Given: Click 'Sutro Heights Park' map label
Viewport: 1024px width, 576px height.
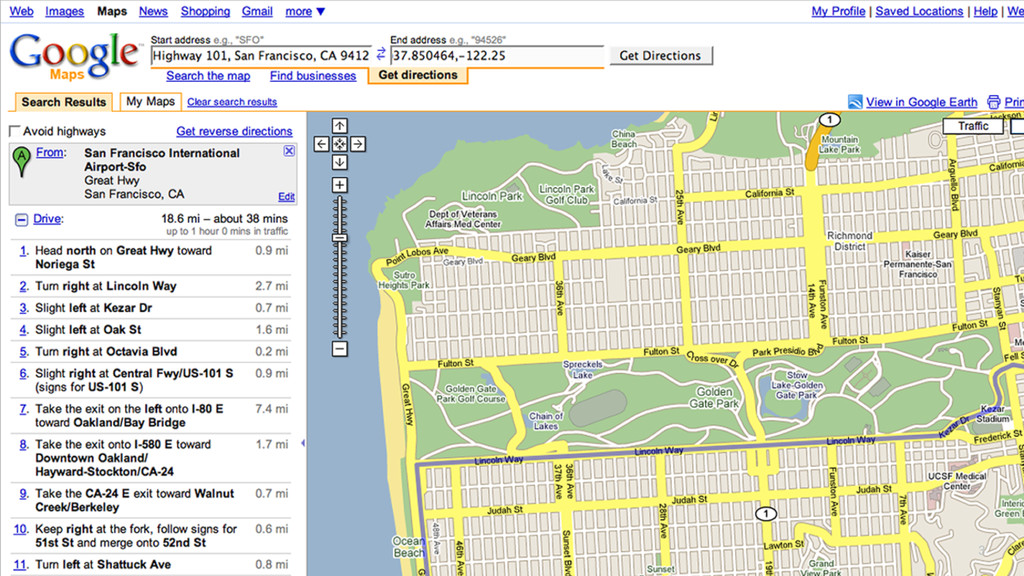Looking at the screenshot, I should click(404, 280).
